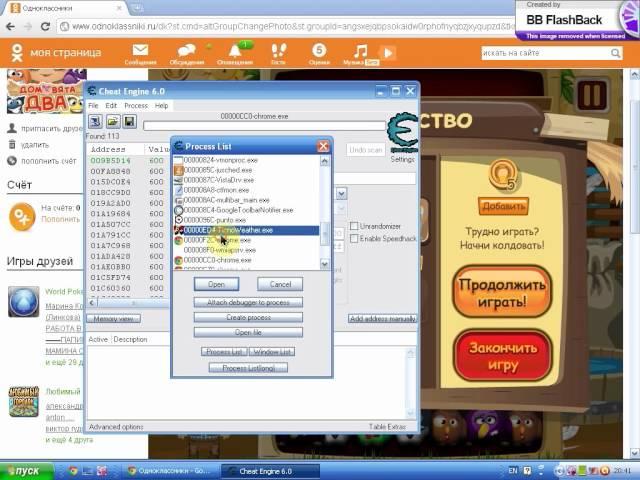Select the 00000CC0-chrome.exe process row
Viewport: 640px width, 480px height.
[x=246, y=260]
